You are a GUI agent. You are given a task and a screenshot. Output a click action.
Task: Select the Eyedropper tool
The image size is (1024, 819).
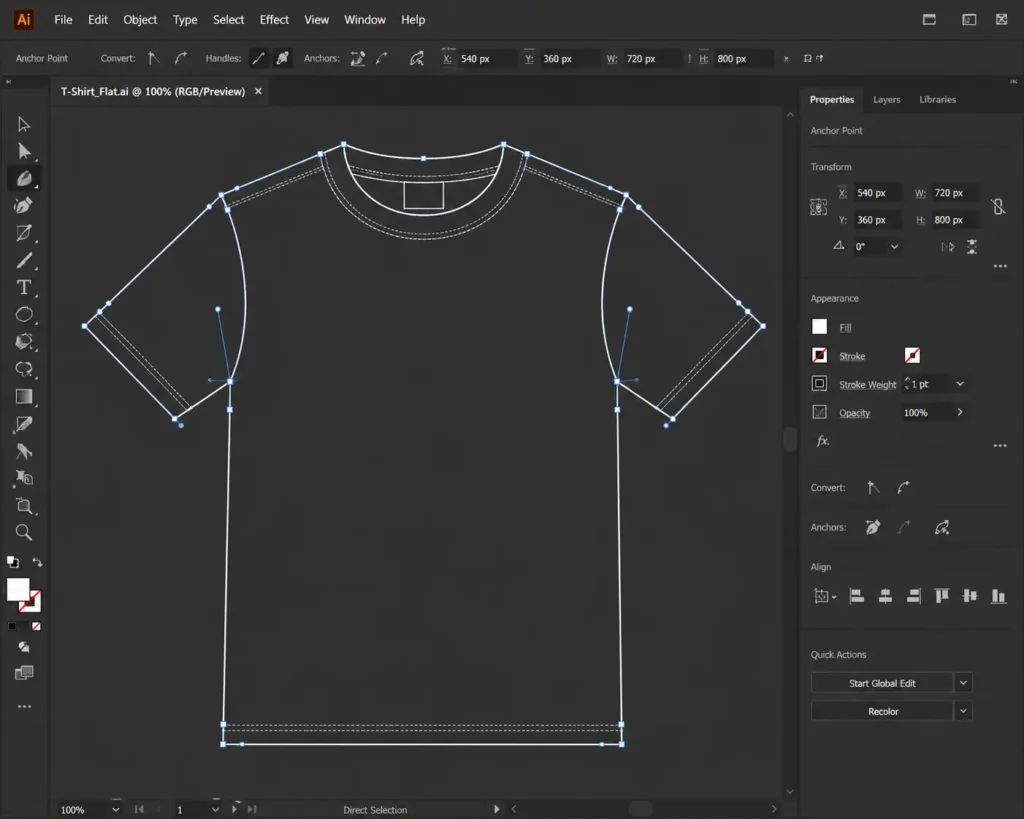click(x=24, y=424)
